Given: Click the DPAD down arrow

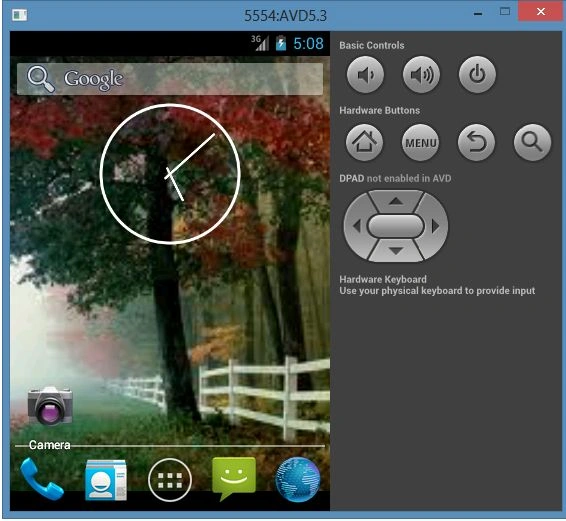Looking at the screenshot, I should coord(396,251).
